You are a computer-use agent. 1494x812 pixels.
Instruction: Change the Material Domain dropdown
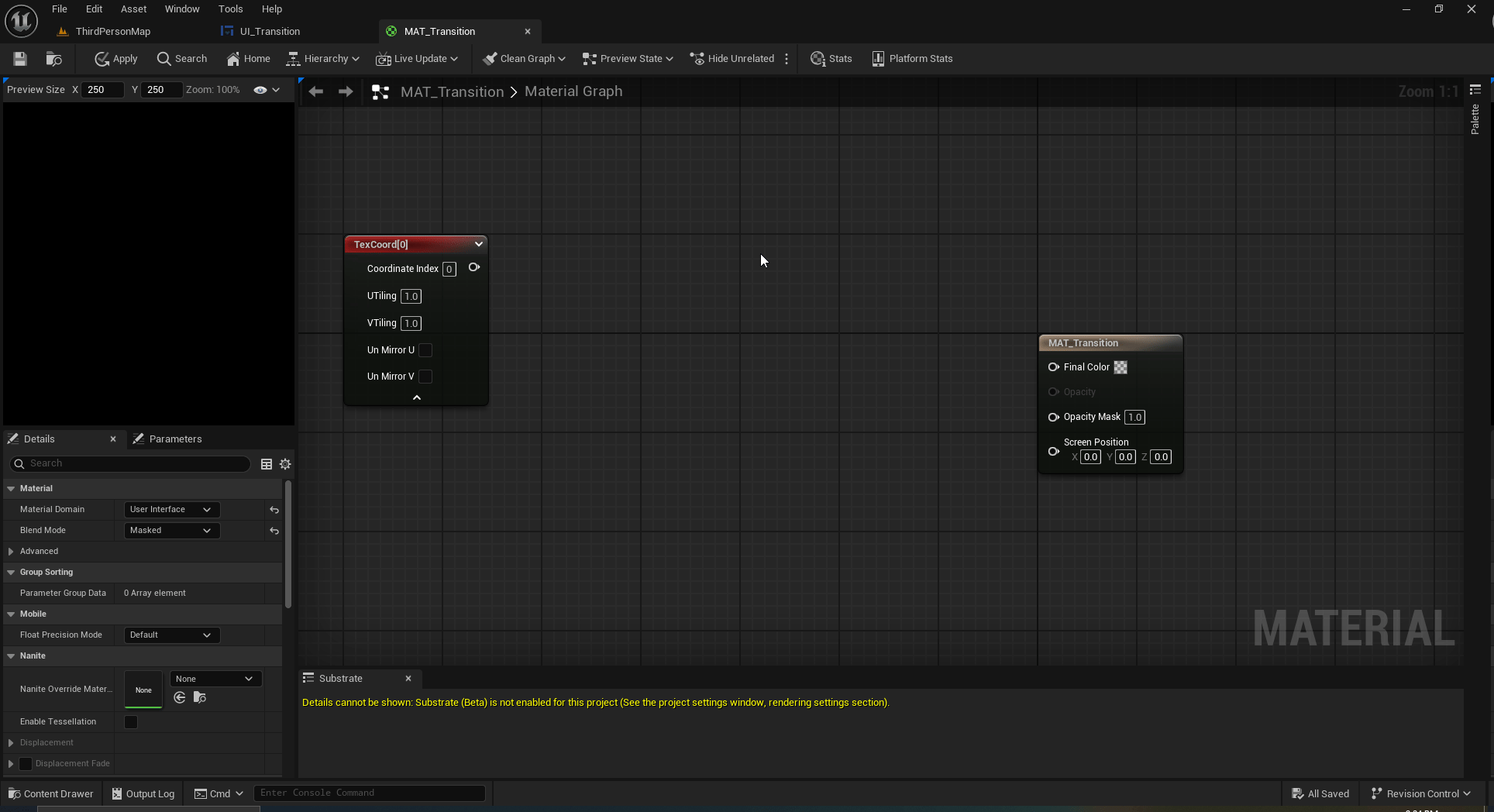[171, 510]
